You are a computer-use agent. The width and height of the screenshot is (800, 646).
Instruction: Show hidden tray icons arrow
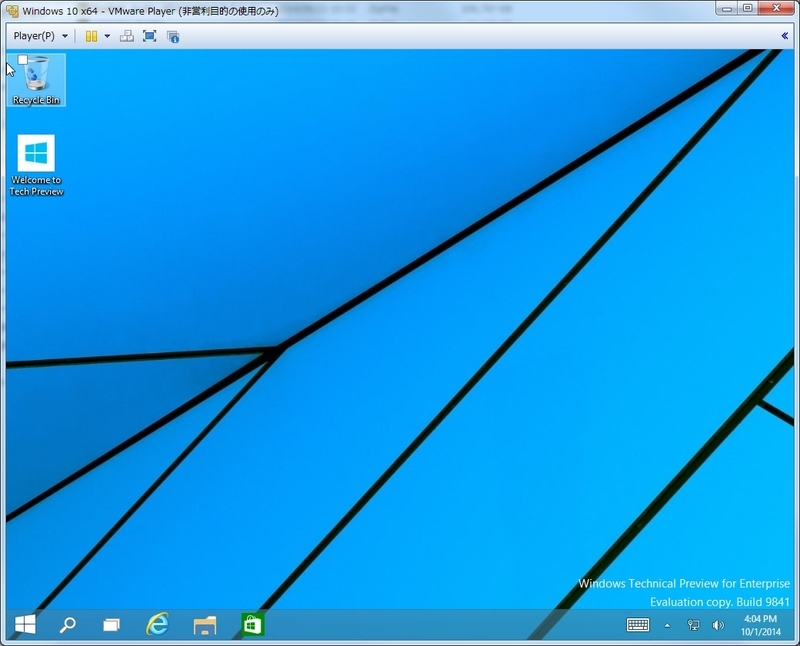pyautogui.click(x=667, y=626)
